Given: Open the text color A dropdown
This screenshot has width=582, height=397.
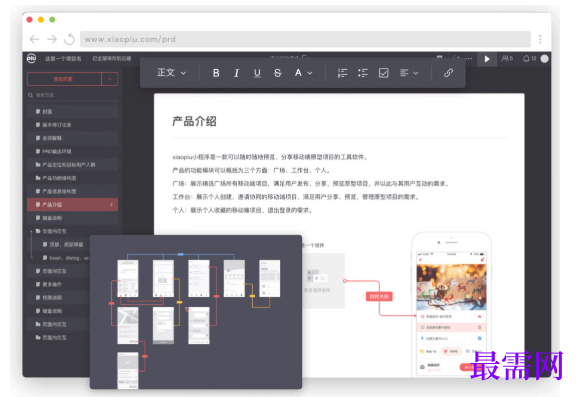Looking at the screenshot, I should pos(303,73).
